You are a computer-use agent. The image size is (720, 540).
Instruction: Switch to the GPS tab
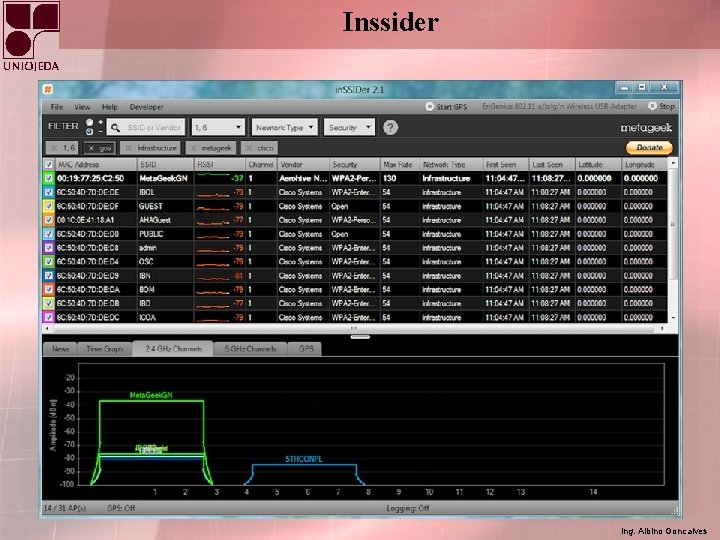[306, 349]
